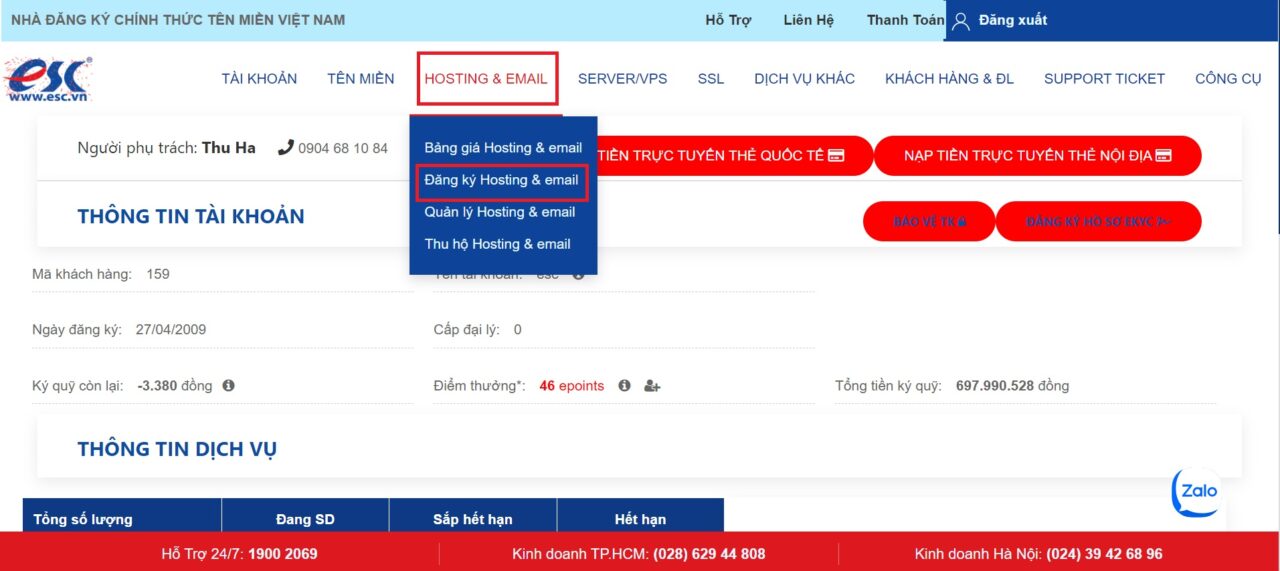The image size is (1280, 571).
Task: Open the KHÁCH HÀNG & ĐL menu
Action: [949, 79]
